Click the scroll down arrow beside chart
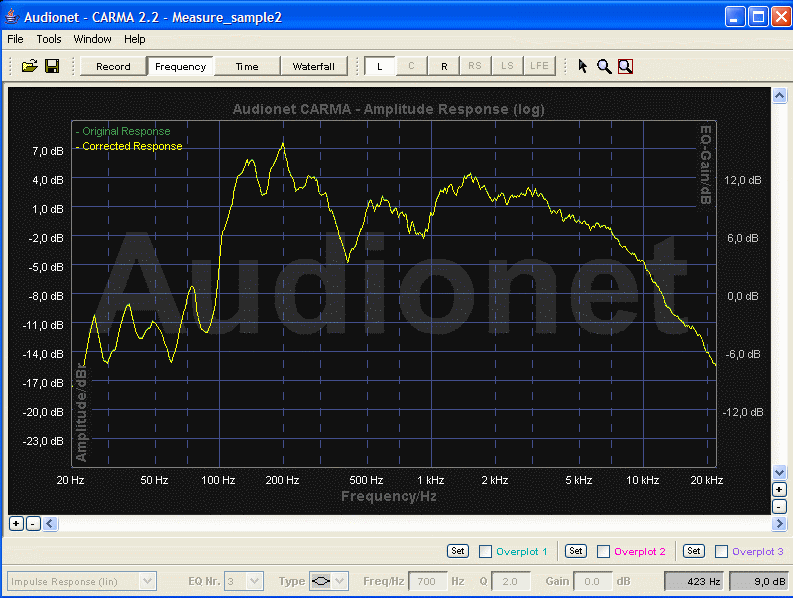Image resolution: width=793 pixels, height=598 pixels. [x=779, y=473]
